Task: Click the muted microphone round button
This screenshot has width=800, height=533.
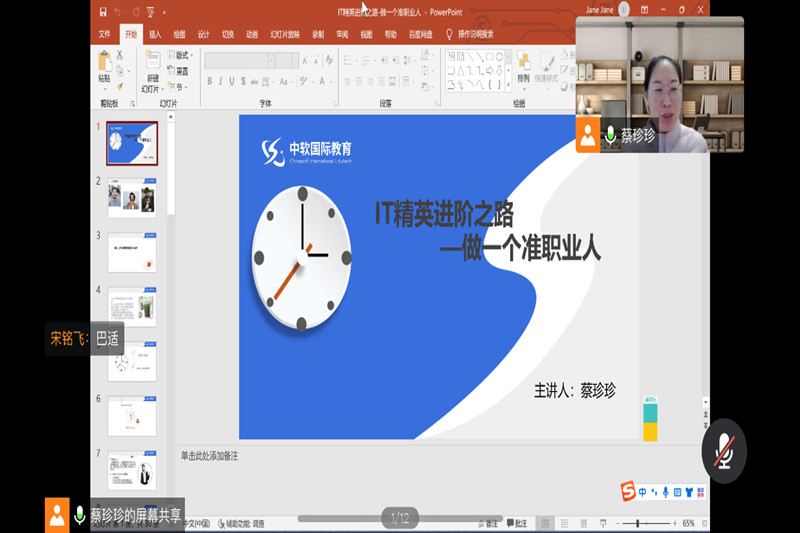Action: (723, 452)
